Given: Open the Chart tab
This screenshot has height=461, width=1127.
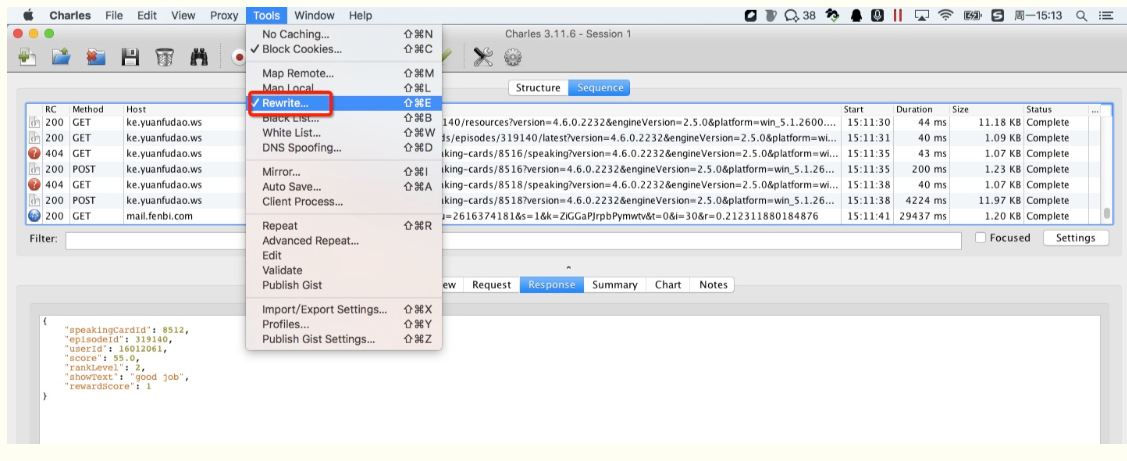Looking at the screenshot, I should 668,285.
